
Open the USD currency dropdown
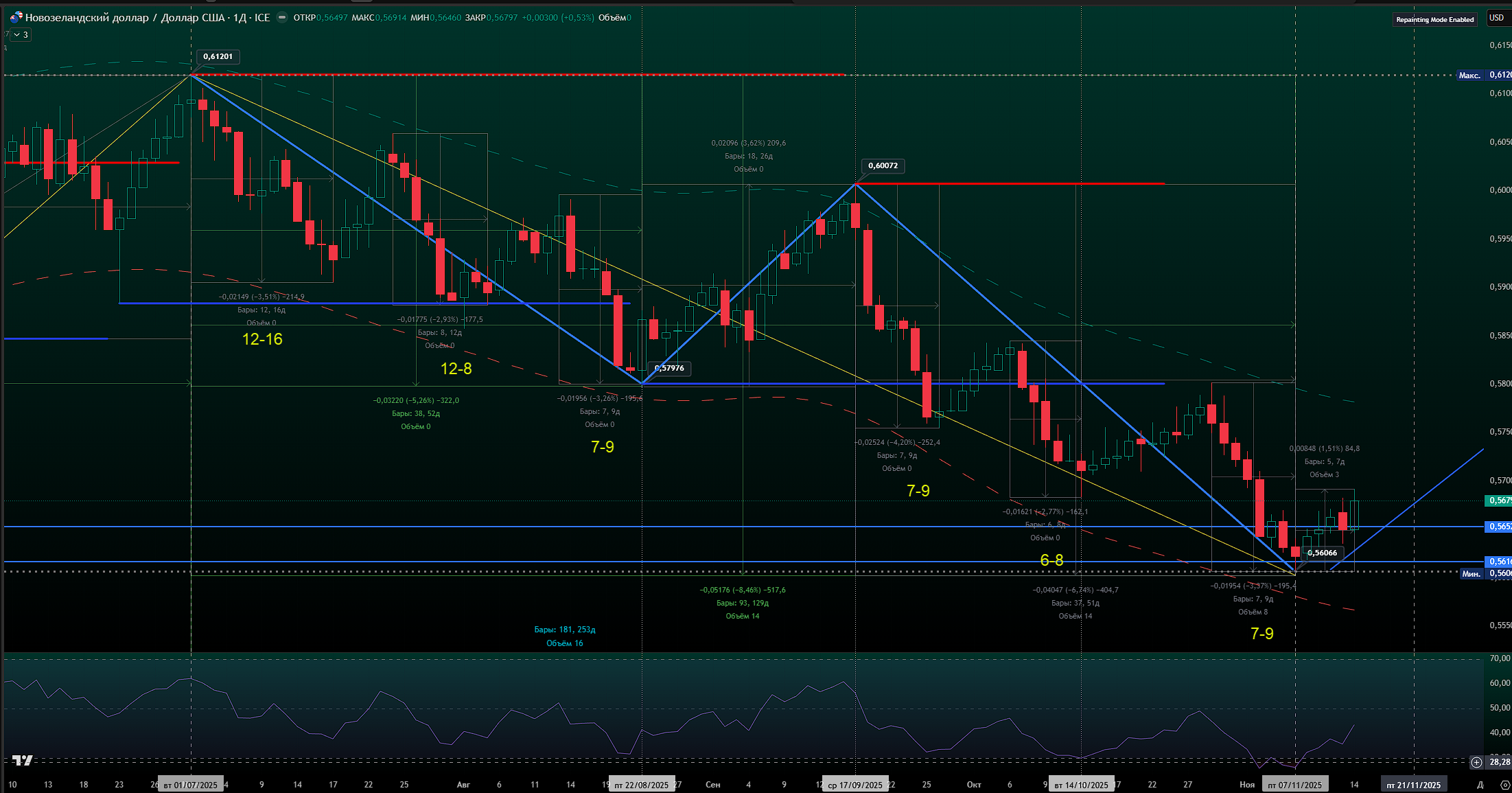(1496, 18)
